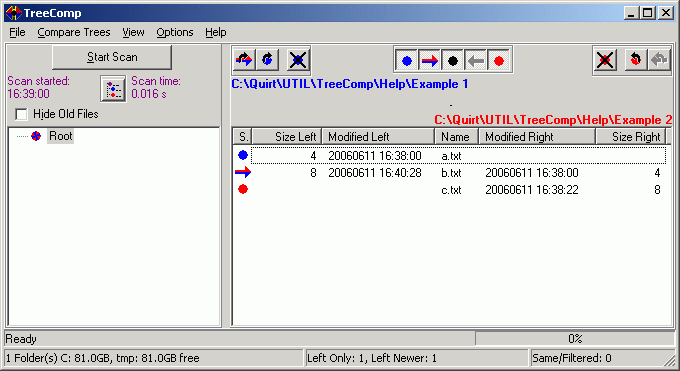680x371 pixels.
Task: Open the Options menu
Action: 175,33
